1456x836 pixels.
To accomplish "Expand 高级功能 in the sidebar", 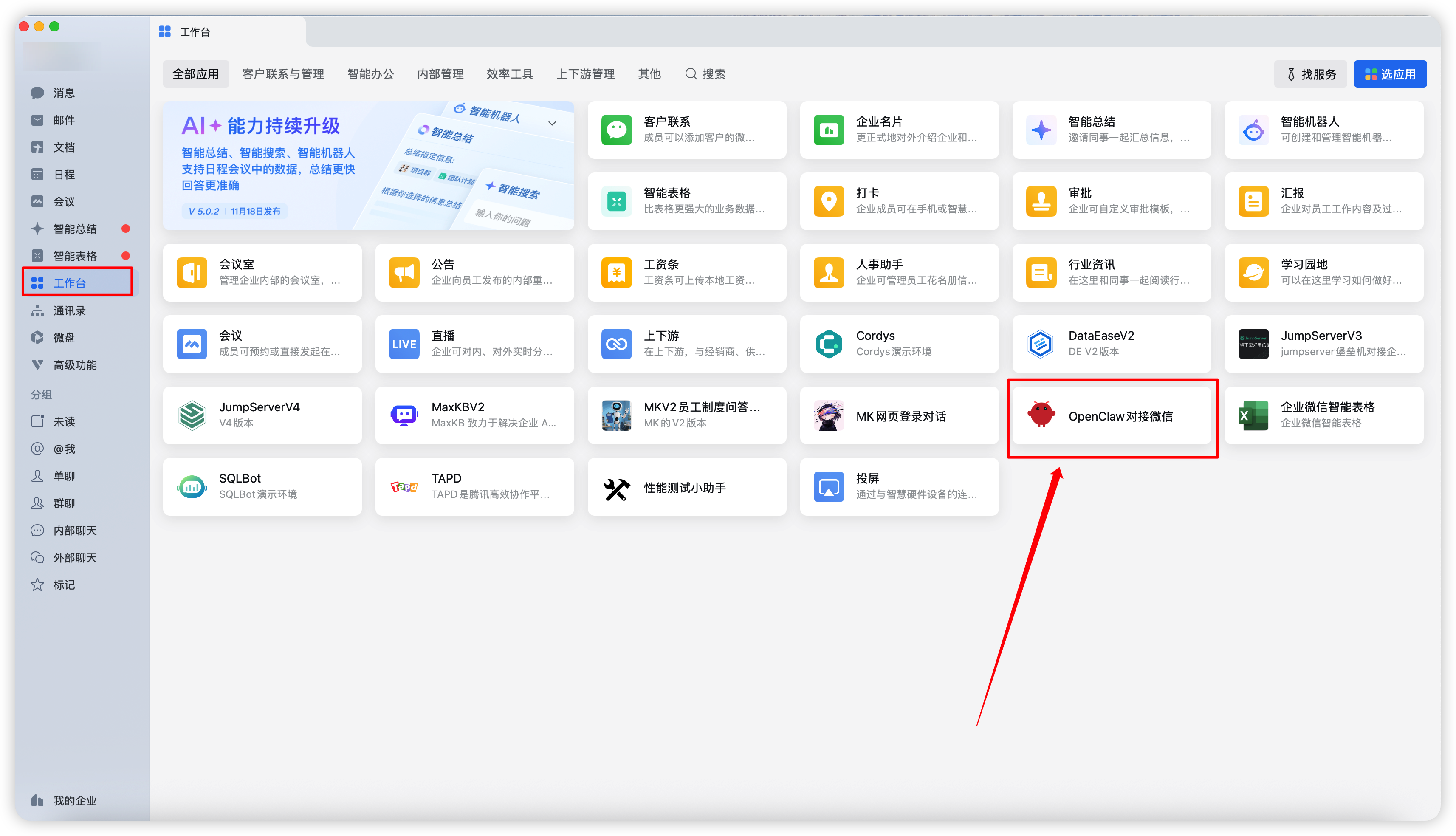I will (75, 364).
